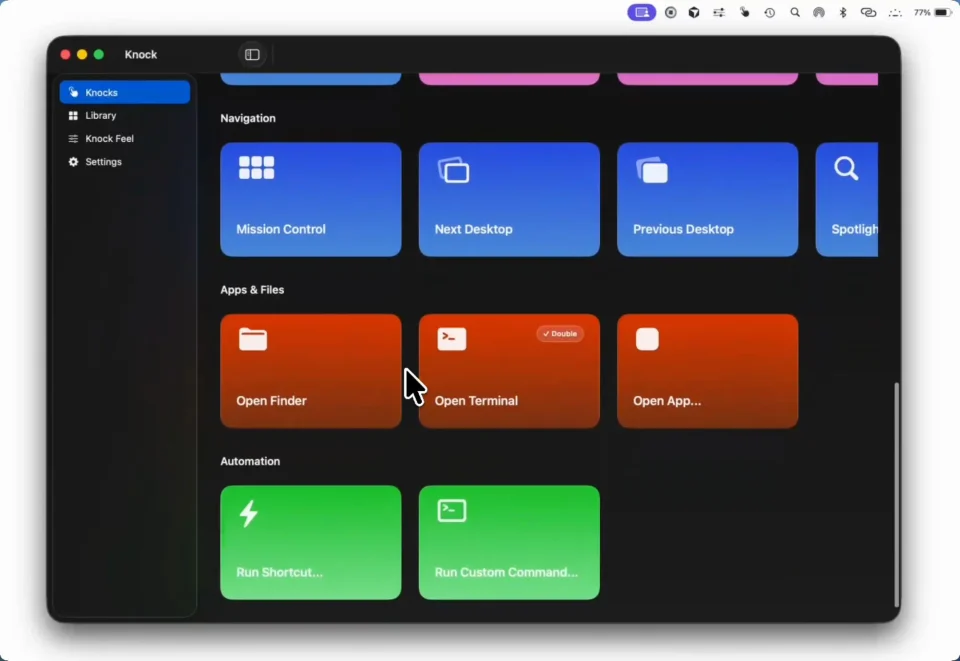Click the vertical scrollbar thumb
Image resolution: width=960 pixels, height=661 pixels.
(x=896, y=495)
